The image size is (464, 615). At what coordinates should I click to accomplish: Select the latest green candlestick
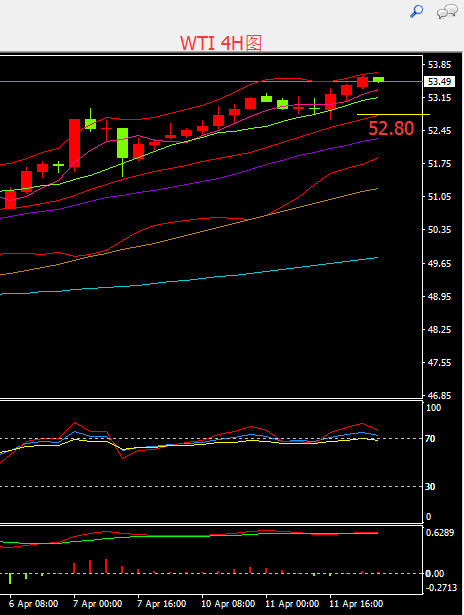(x=378, y=80)
